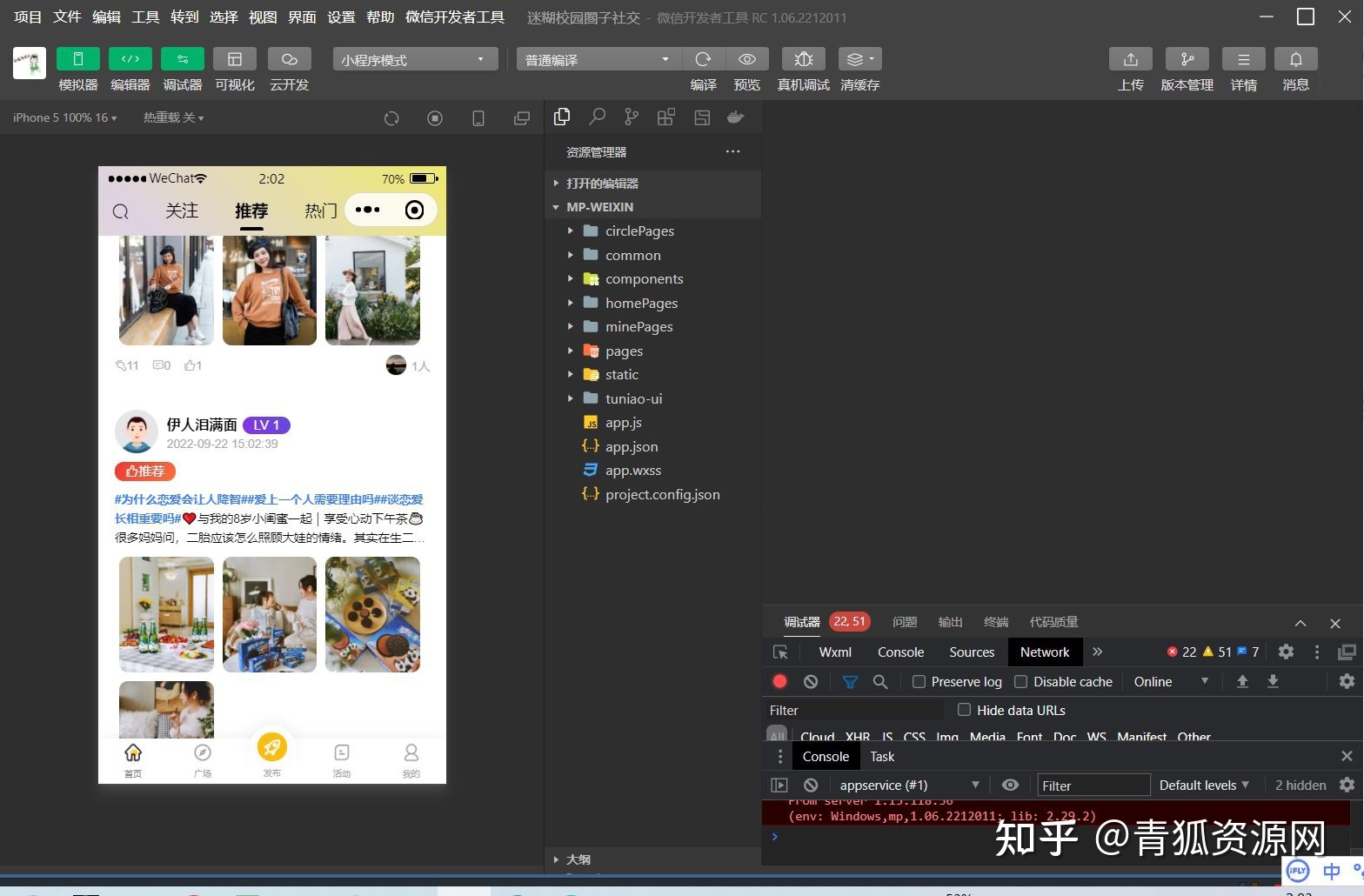The height and width of the screenshot is (896, 1364).
Task: Toggle network recording red button
Action: [x=779, y=681]
